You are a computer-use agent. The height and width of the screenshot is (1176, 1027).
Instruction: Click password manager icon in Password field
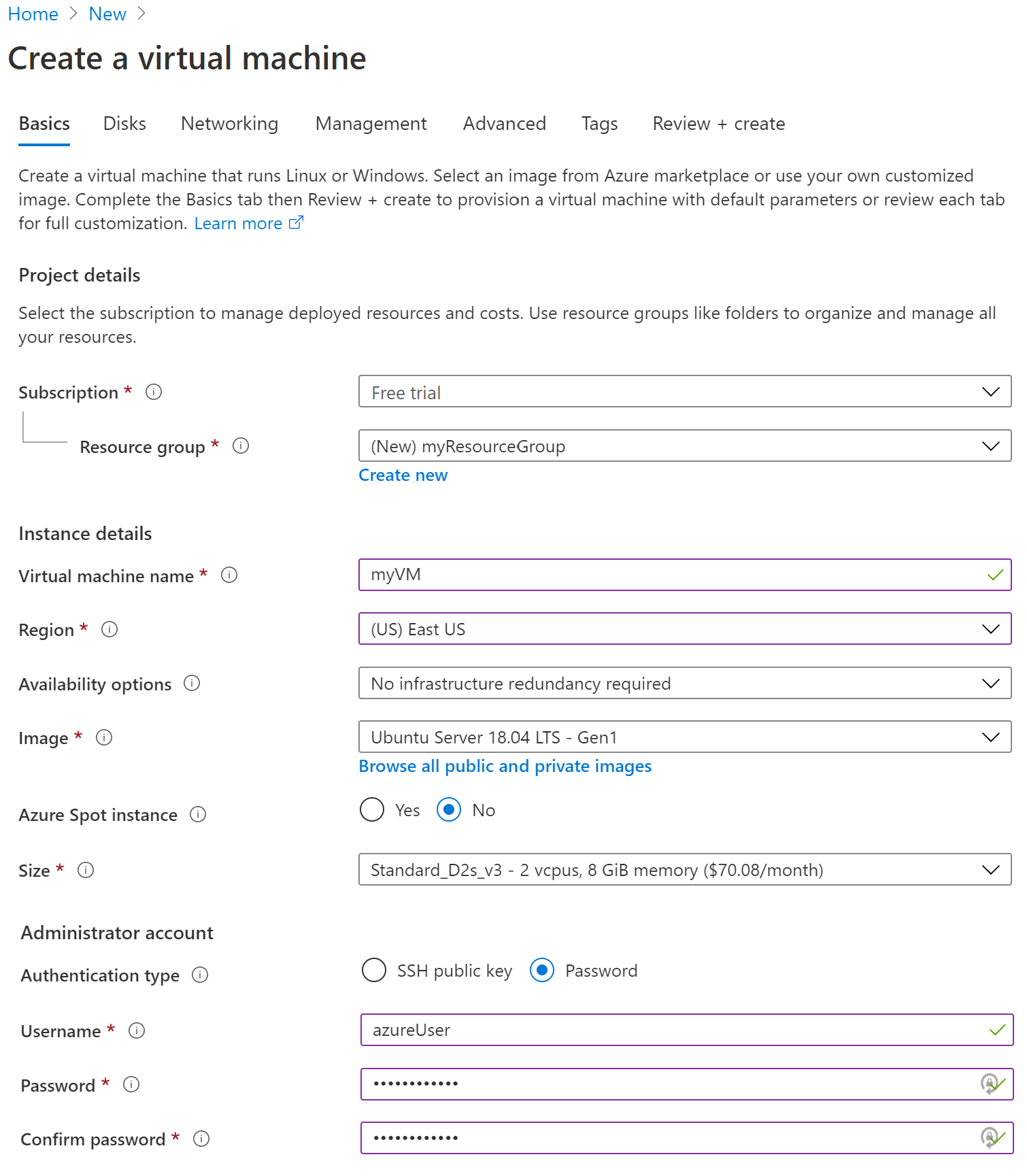pos(989,1083)
